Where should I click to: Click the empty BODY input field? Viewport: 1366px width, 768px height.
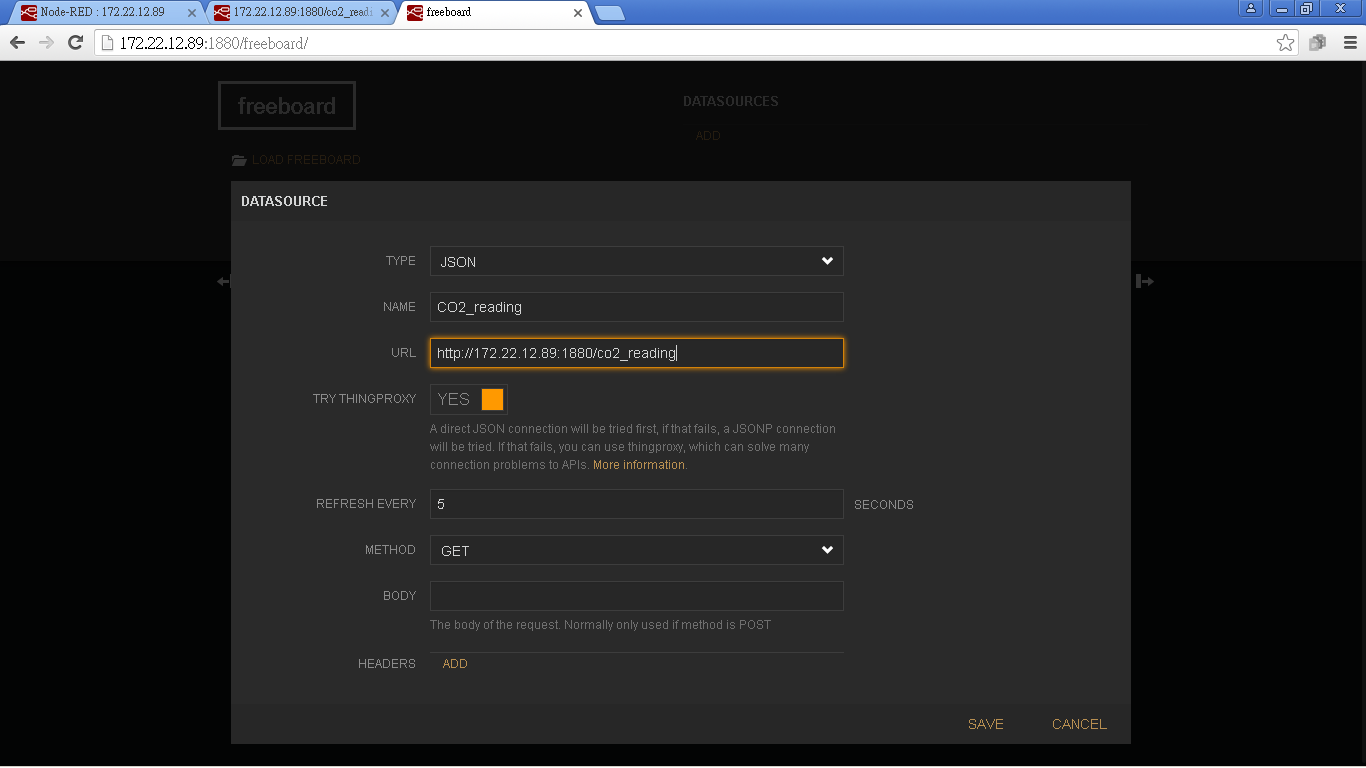tap(636, 596)
